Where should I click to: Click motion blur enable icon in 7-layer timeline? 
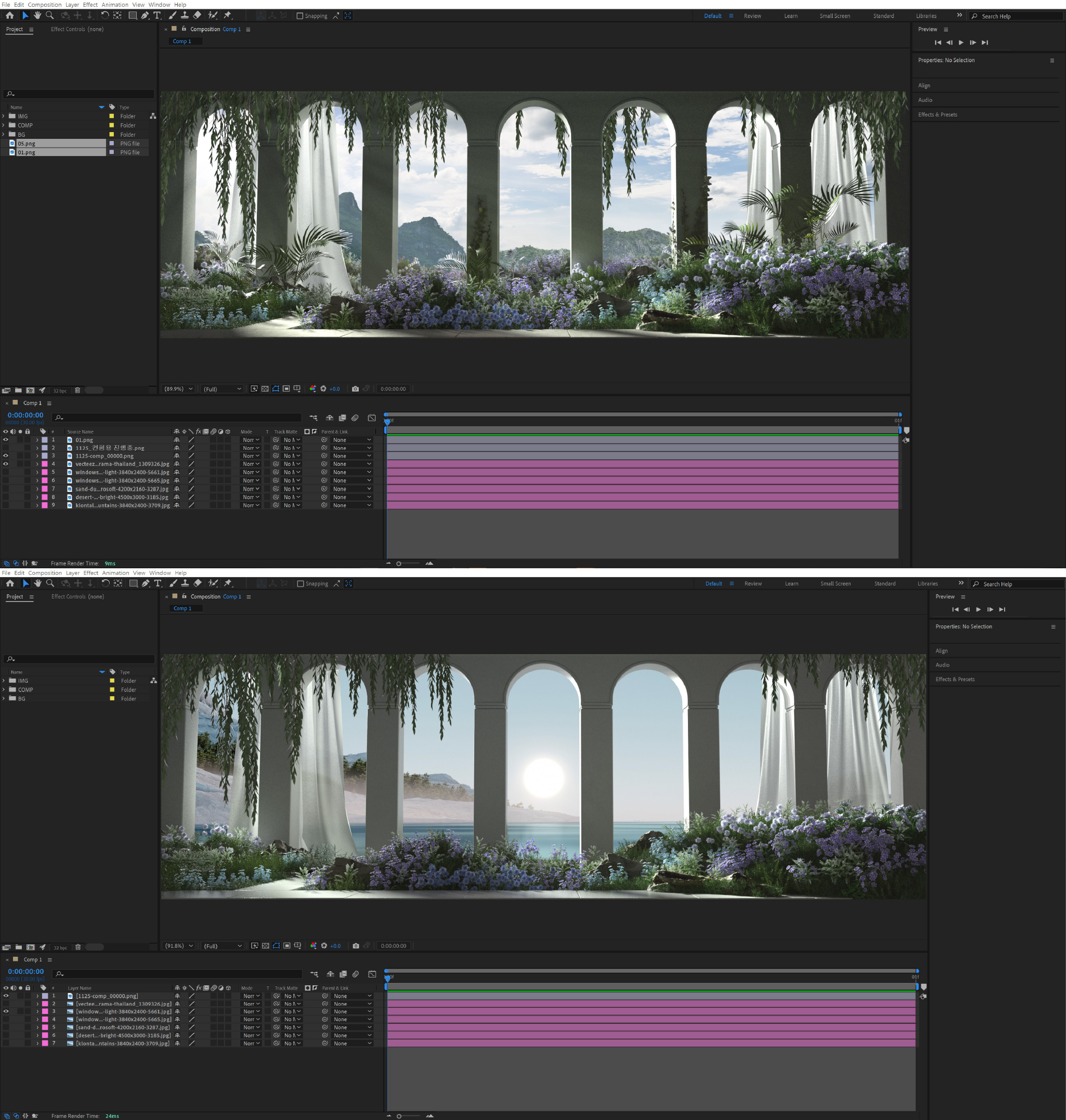point(356,974)
